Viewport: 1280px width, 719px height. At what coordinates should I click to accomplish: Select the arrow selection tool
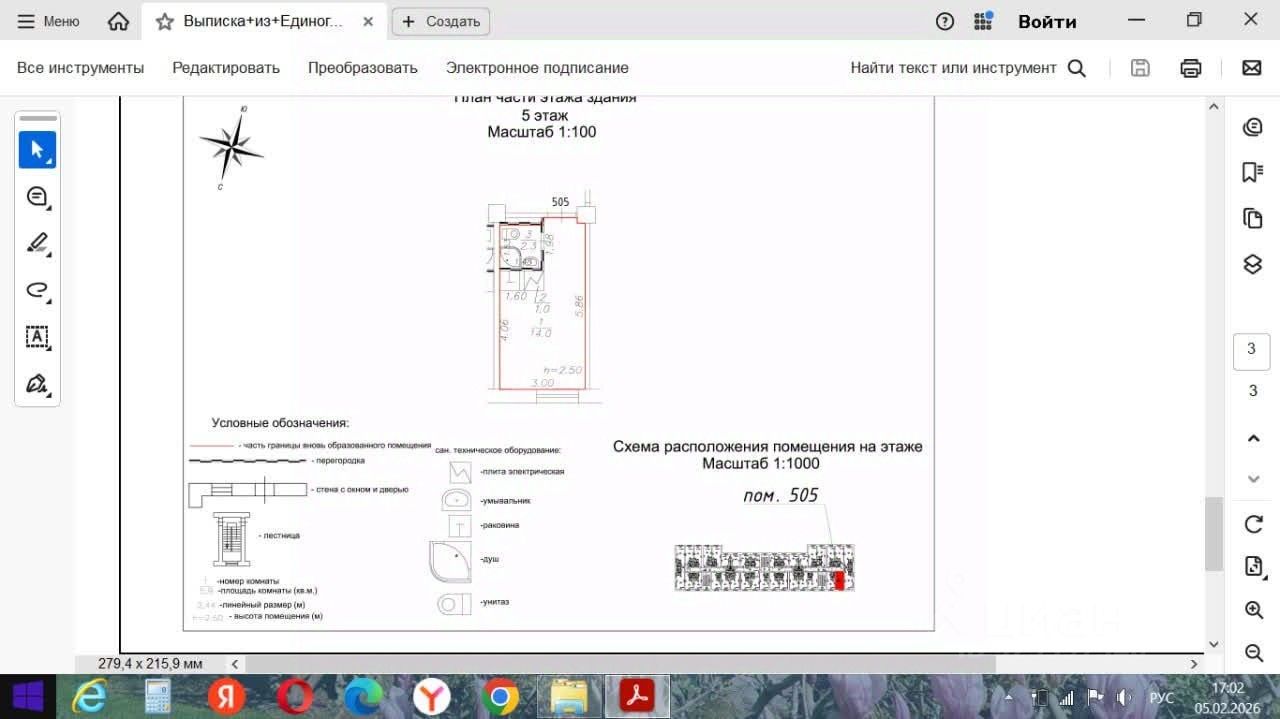coord(37,150)
